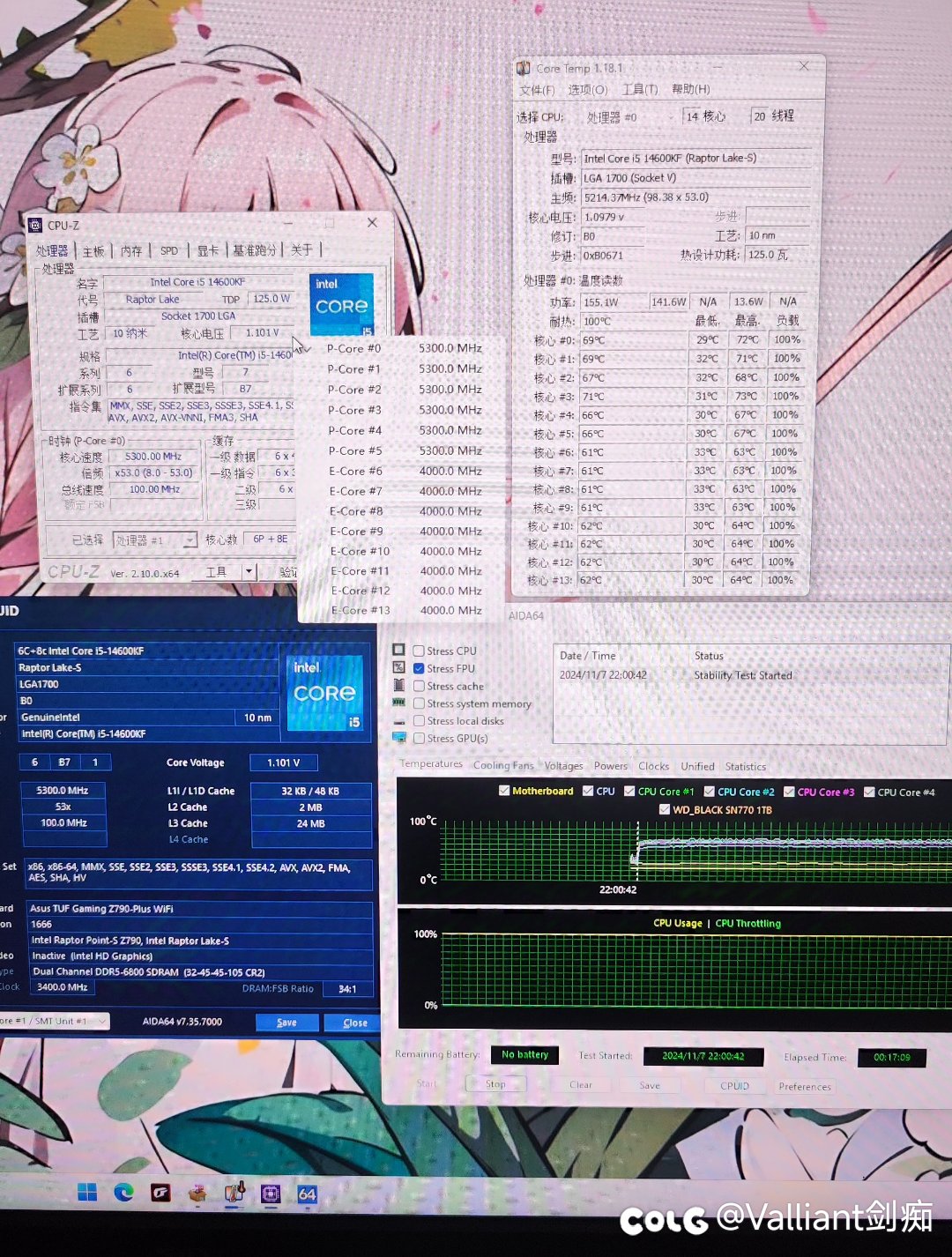The width and height of the screenshot is (952, 1257).
Task: Open the Voltages tab in the stability test
Action: 563,766
